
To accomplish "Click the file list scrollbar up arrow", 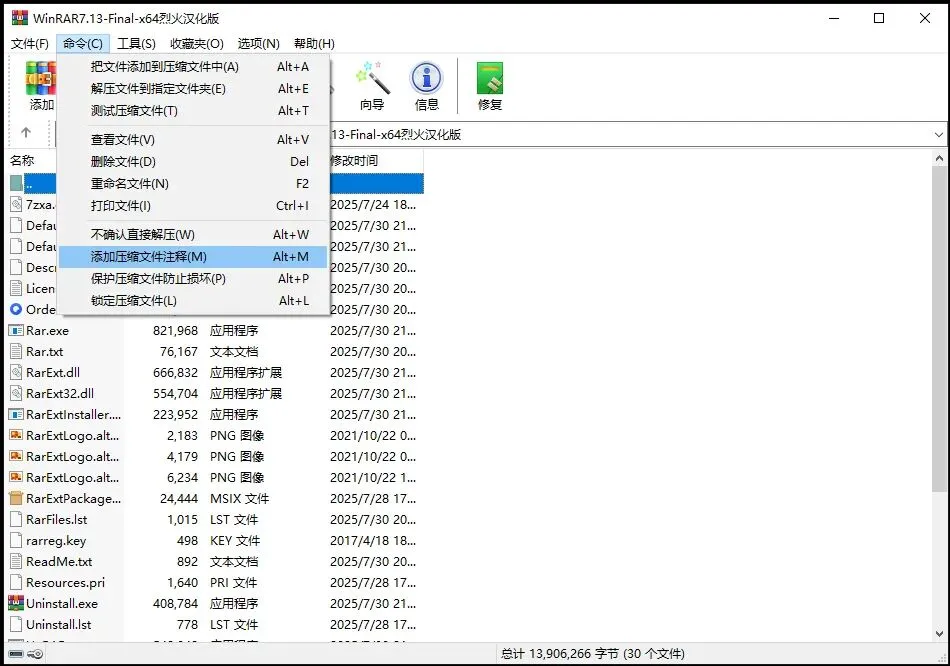I will (939, 159).
